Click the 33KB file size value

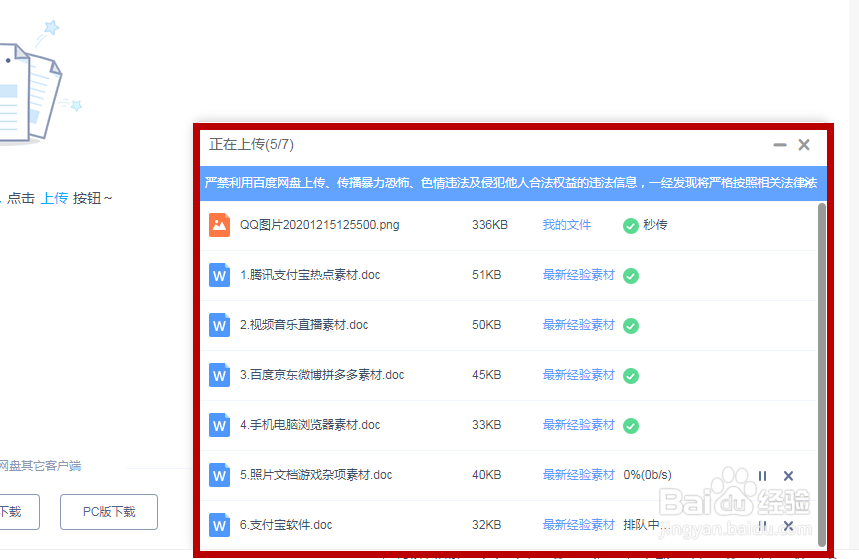click(486, 425)
